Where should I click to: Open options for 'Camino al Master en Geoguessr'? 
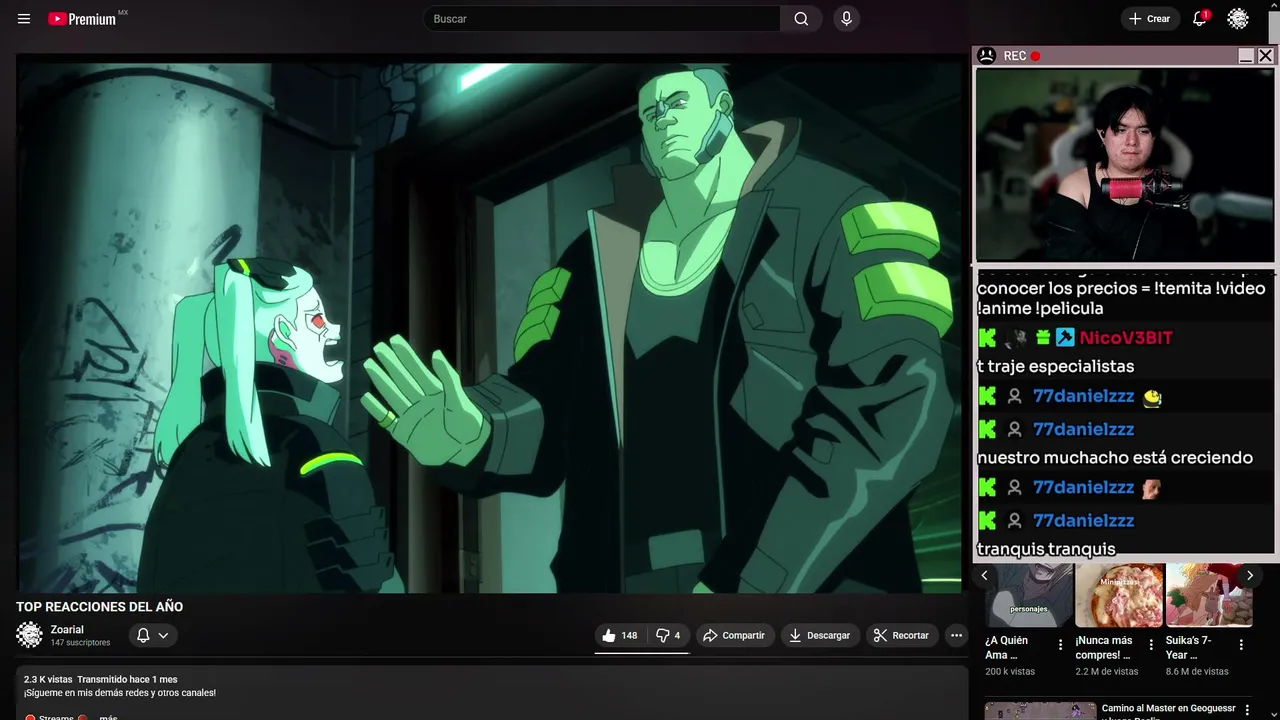[x=1247, y=710]
